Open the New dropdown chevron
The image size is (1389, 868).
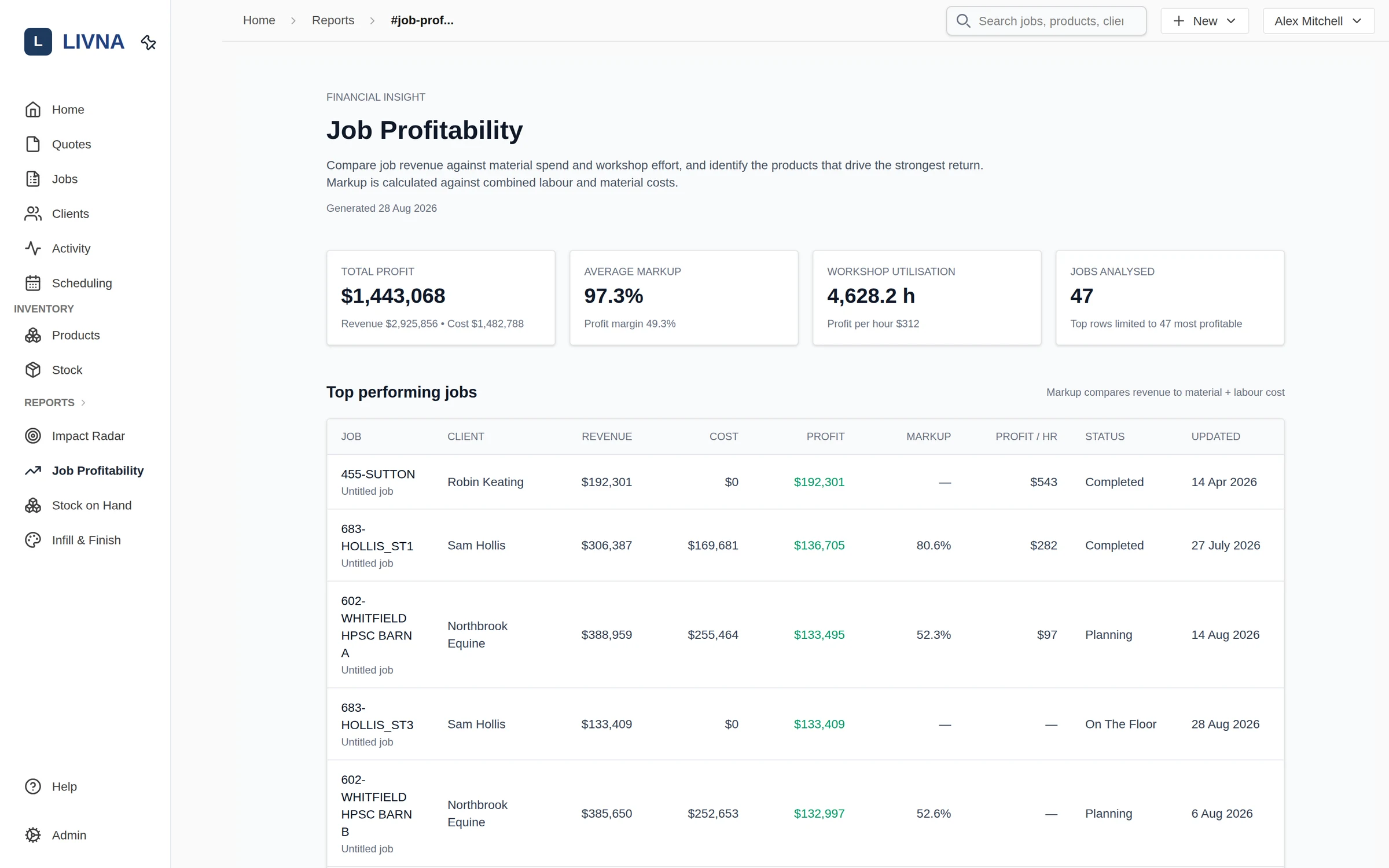click(1231, 21)
